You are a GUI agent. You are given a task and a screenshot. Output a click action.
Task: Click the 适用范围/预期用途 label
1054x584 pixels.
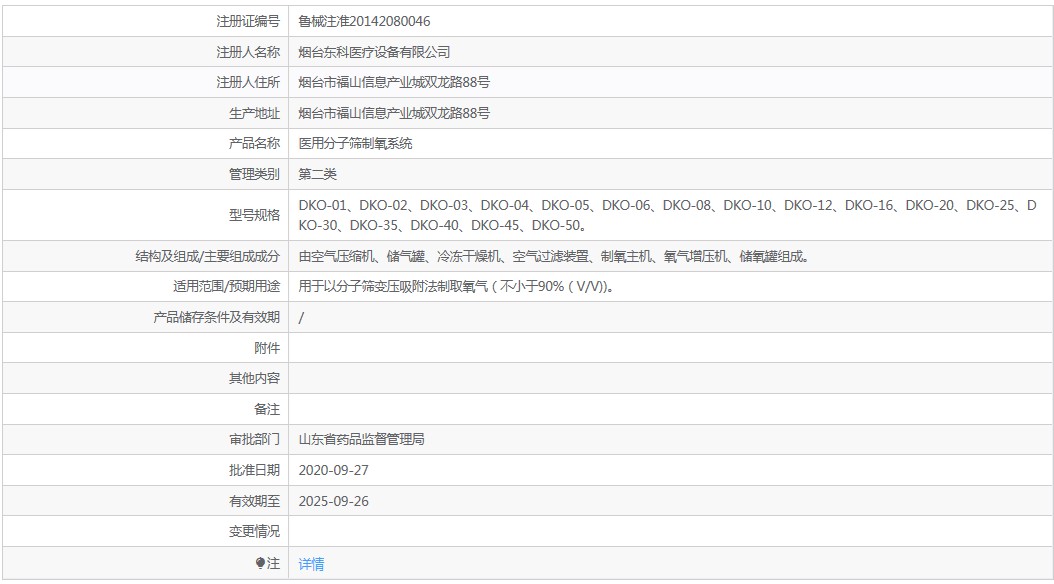pyautogui.click(x=227, y=286)
